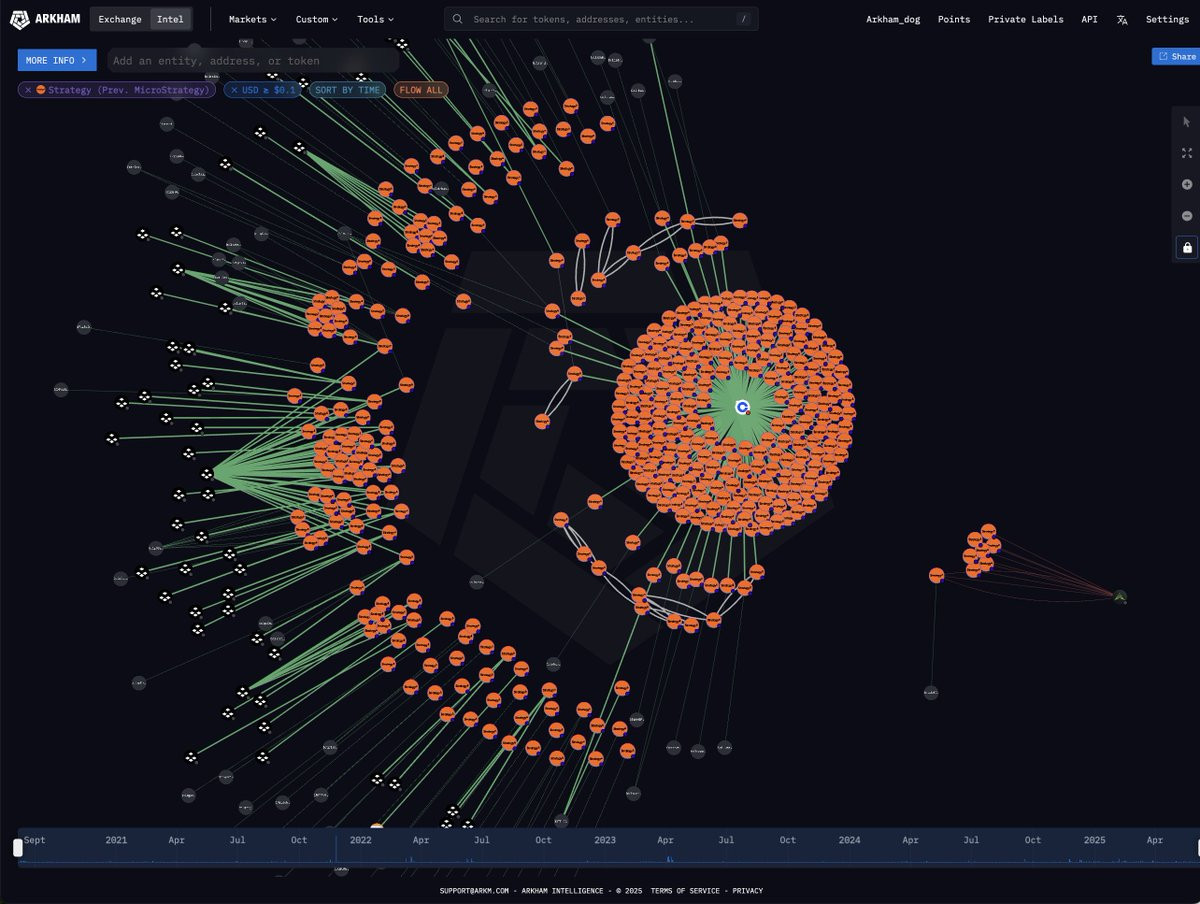This screenshot has width=1200, height=904.
Task: Click the central Coinbase node in the orange cluster
Action: (742, 408)
